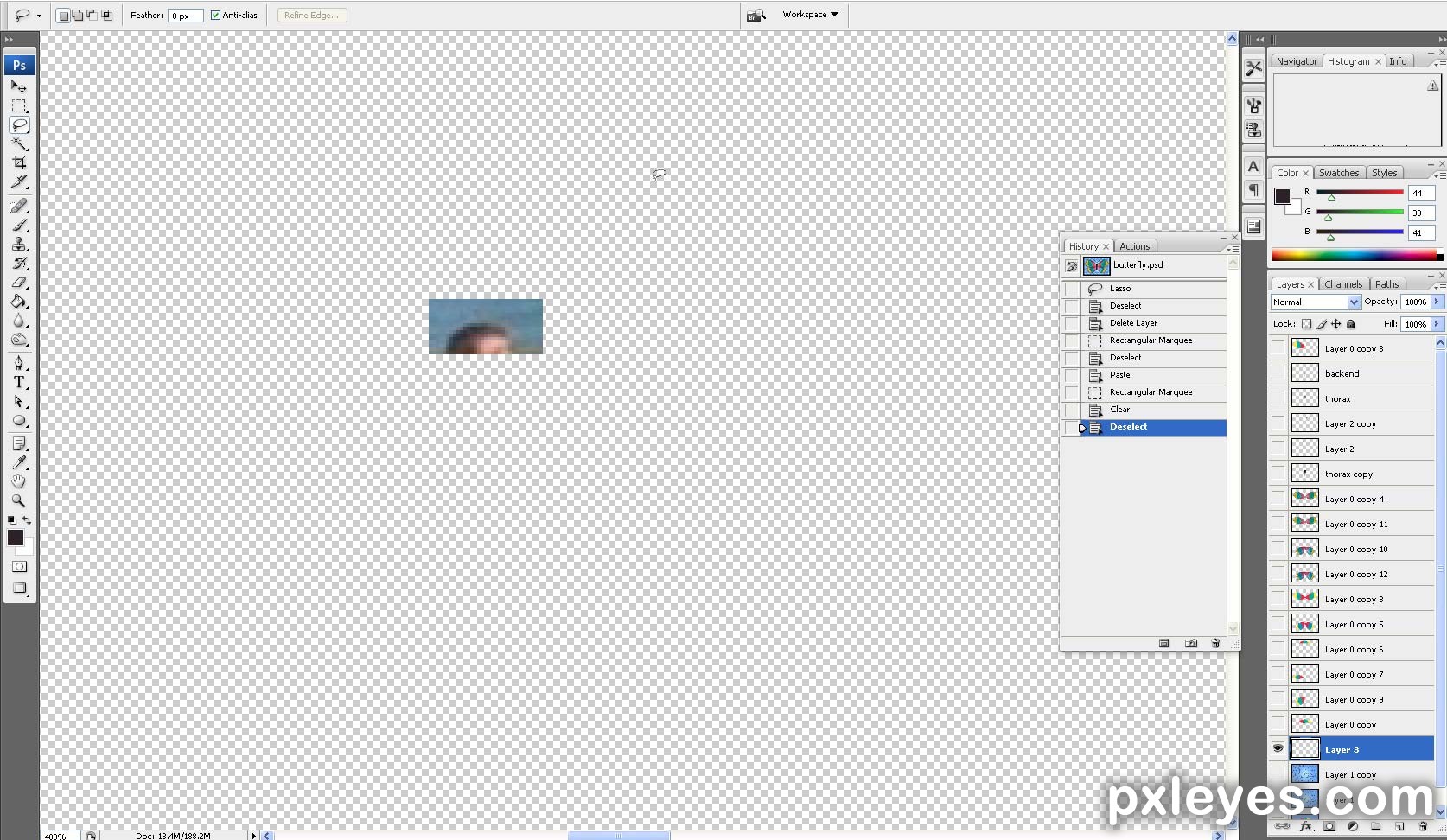Toggle Quick Mask mode
Viewport: 1447px width, 840px height.
19,567
